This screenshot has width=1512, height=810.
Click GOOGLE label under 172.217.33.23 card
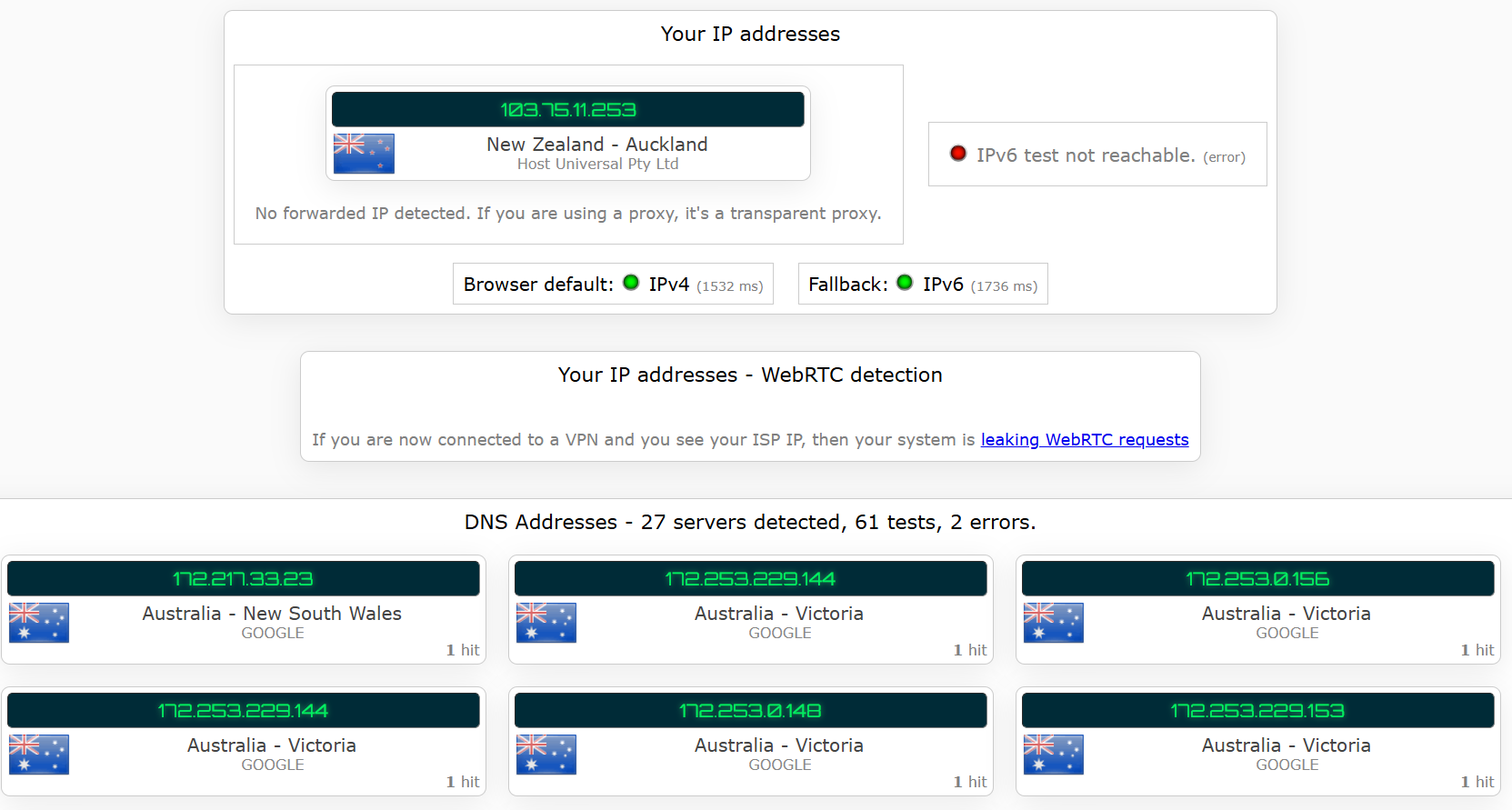[273, 634]
